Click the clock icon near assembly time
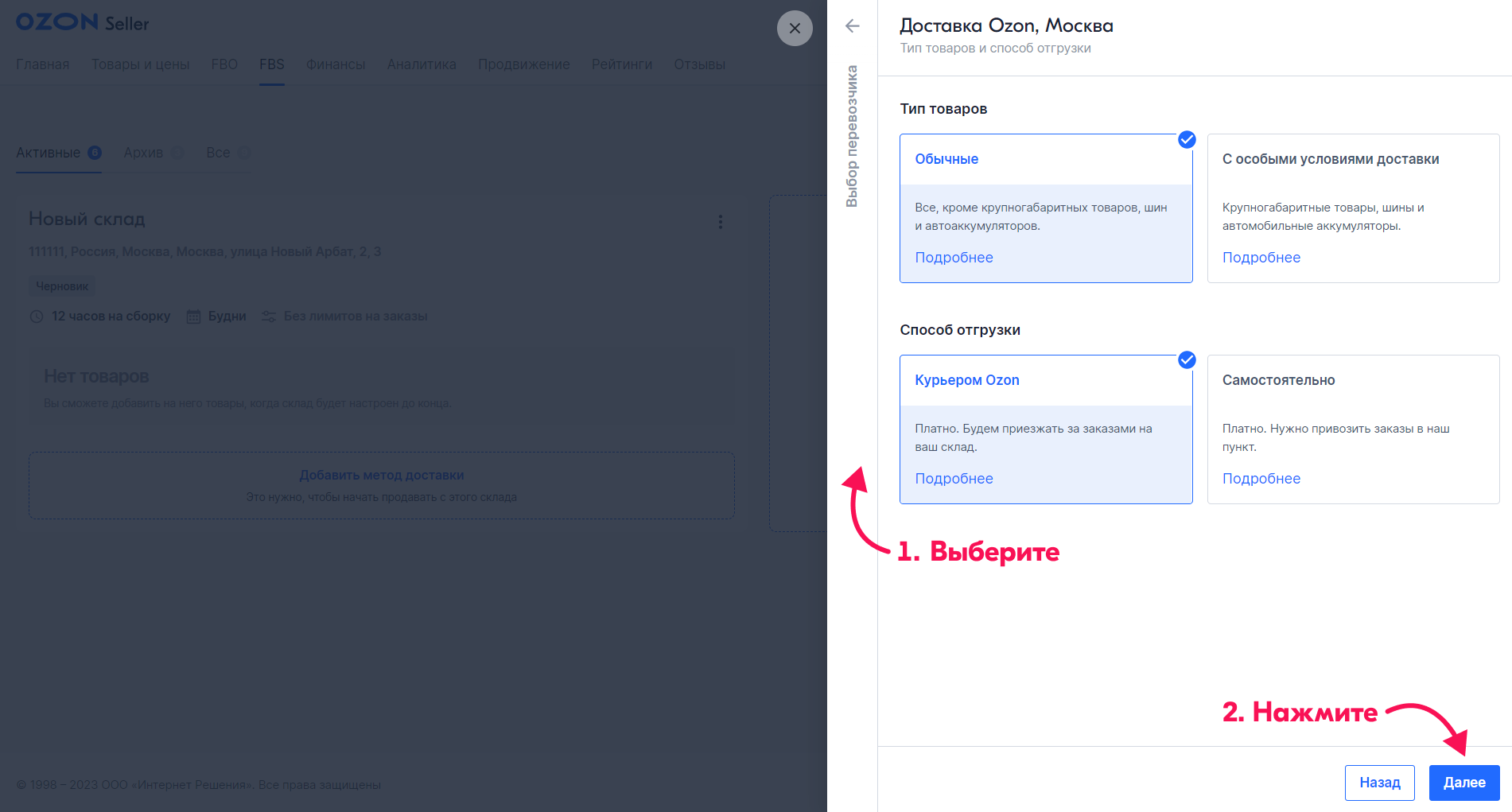The height and width of the screenshot is (812, 1512). (37, 317)
